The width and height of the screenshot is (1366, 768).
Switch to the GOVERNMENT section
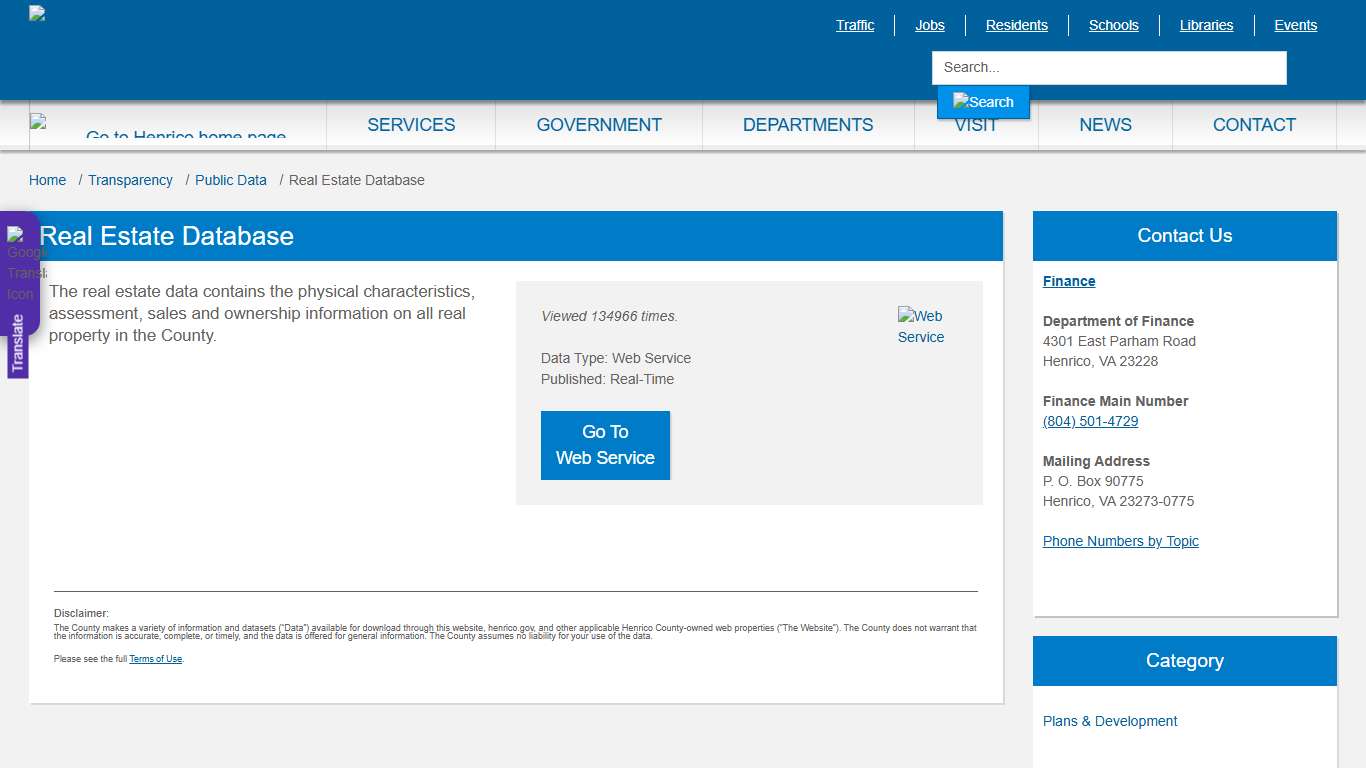click(599, 124)
